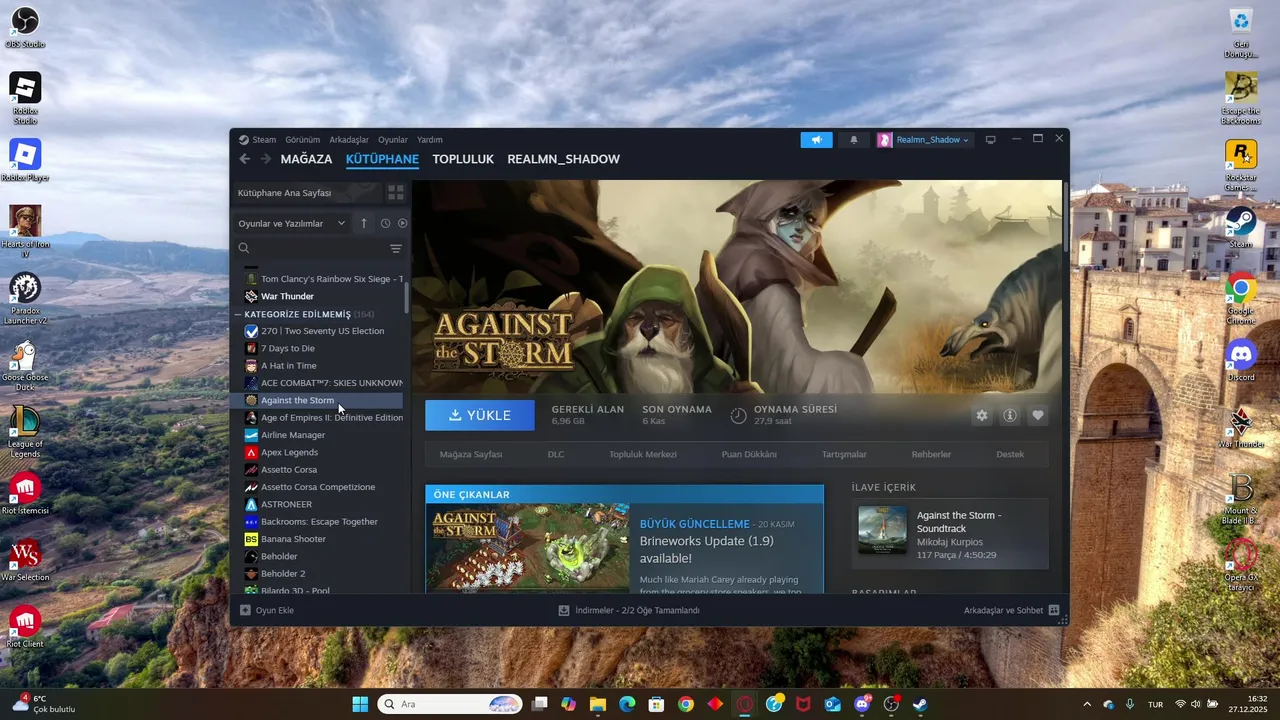Open the grid view icon next to Kütüphane Ana Sayfası
Viewport: 1280px width, 720px height.
click(396, 193)
